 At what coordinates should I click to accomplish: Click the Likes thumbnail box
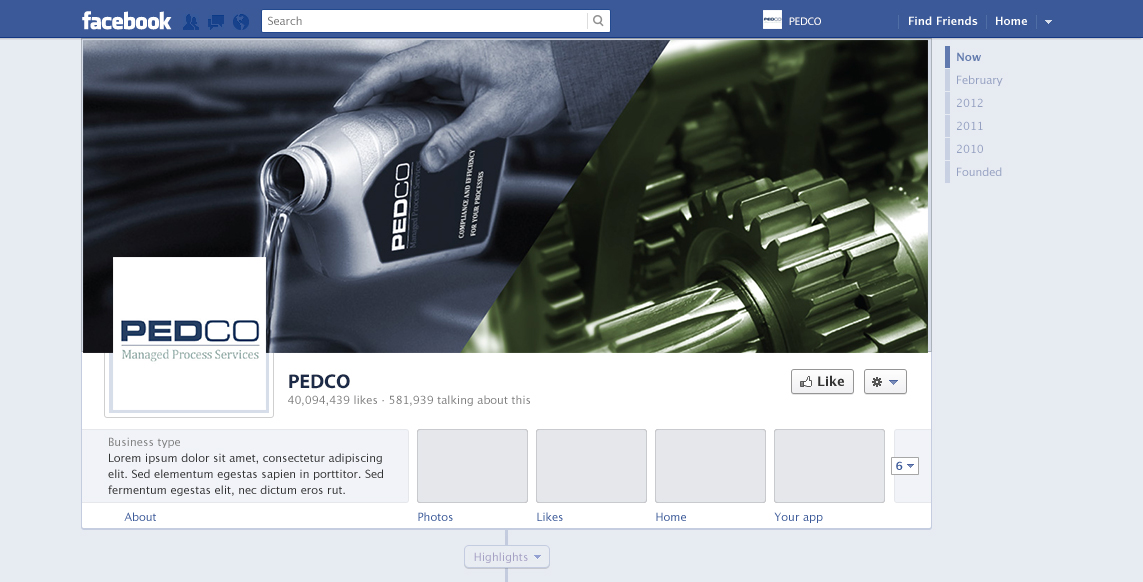591,466
